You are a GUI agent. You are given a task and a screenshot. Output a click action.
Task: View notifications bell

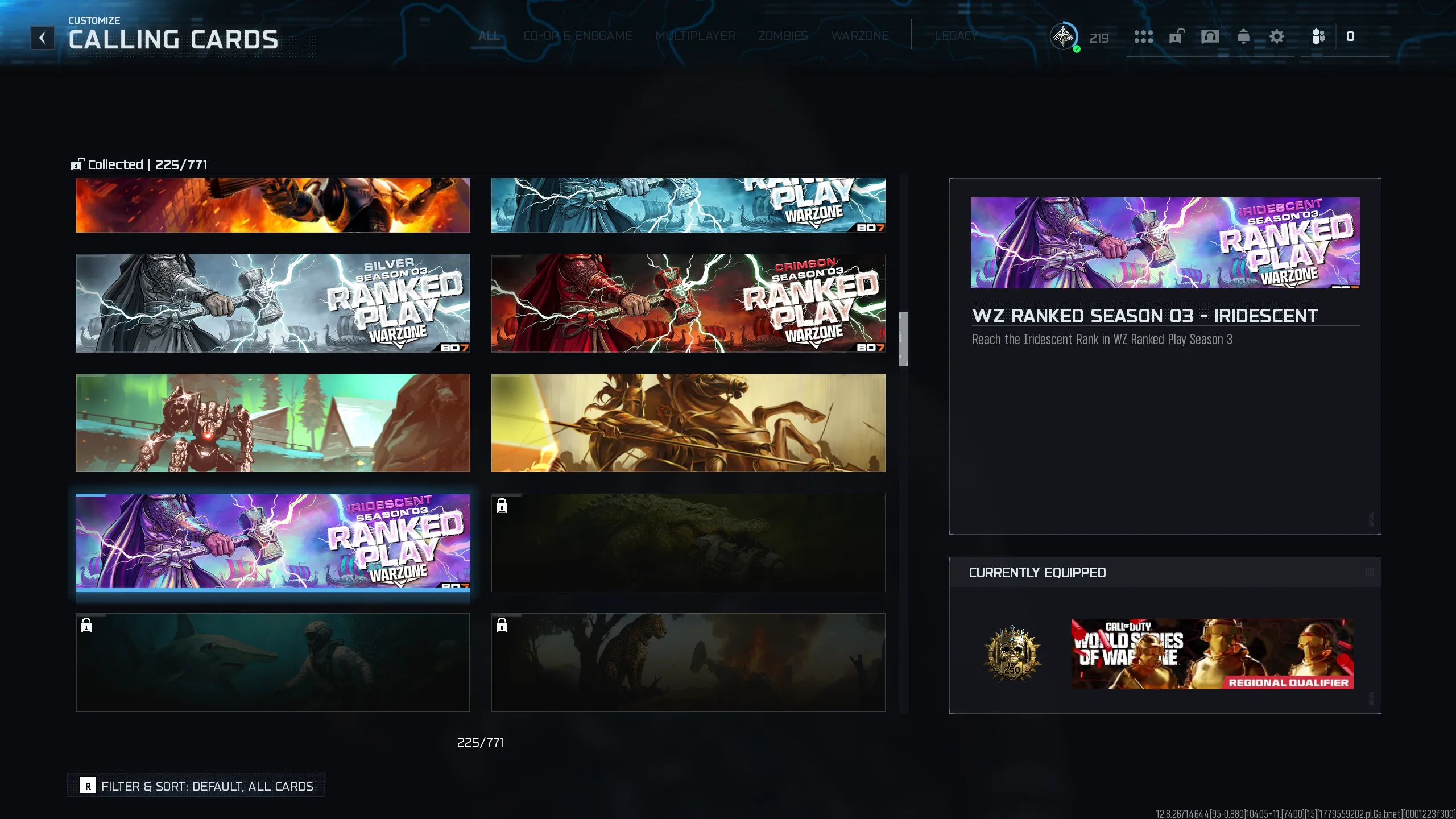[x=1243, y=37]
